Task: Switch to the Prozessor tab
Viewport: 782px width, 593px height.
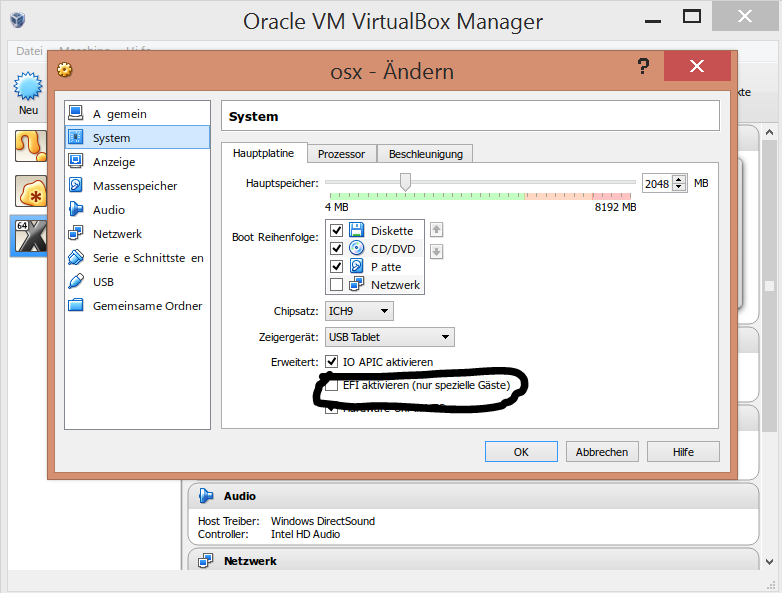Action: tap(341, 154)
